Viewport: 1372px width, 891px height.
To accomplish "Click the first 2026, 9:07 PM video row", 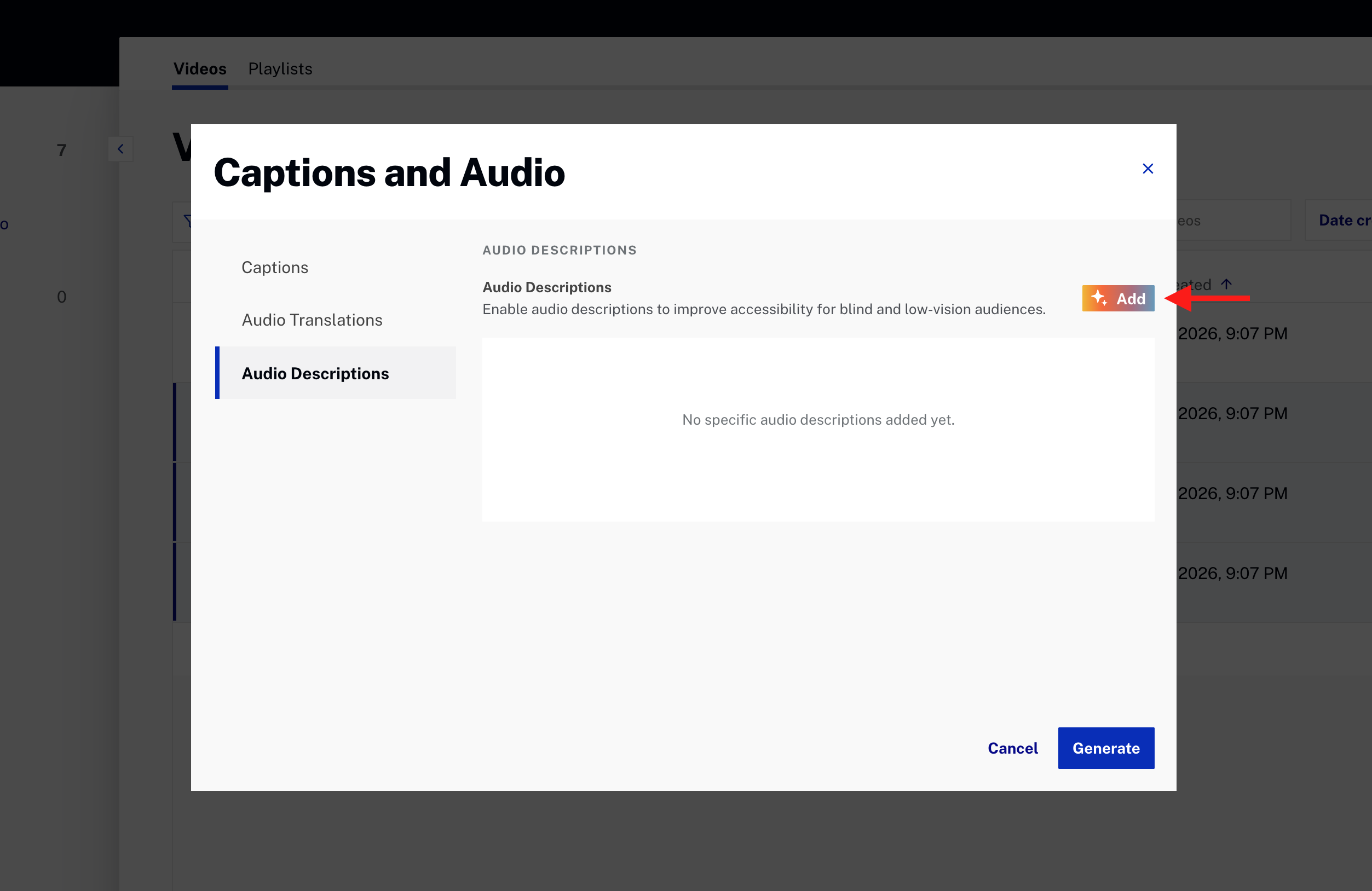I will 1233,333.
